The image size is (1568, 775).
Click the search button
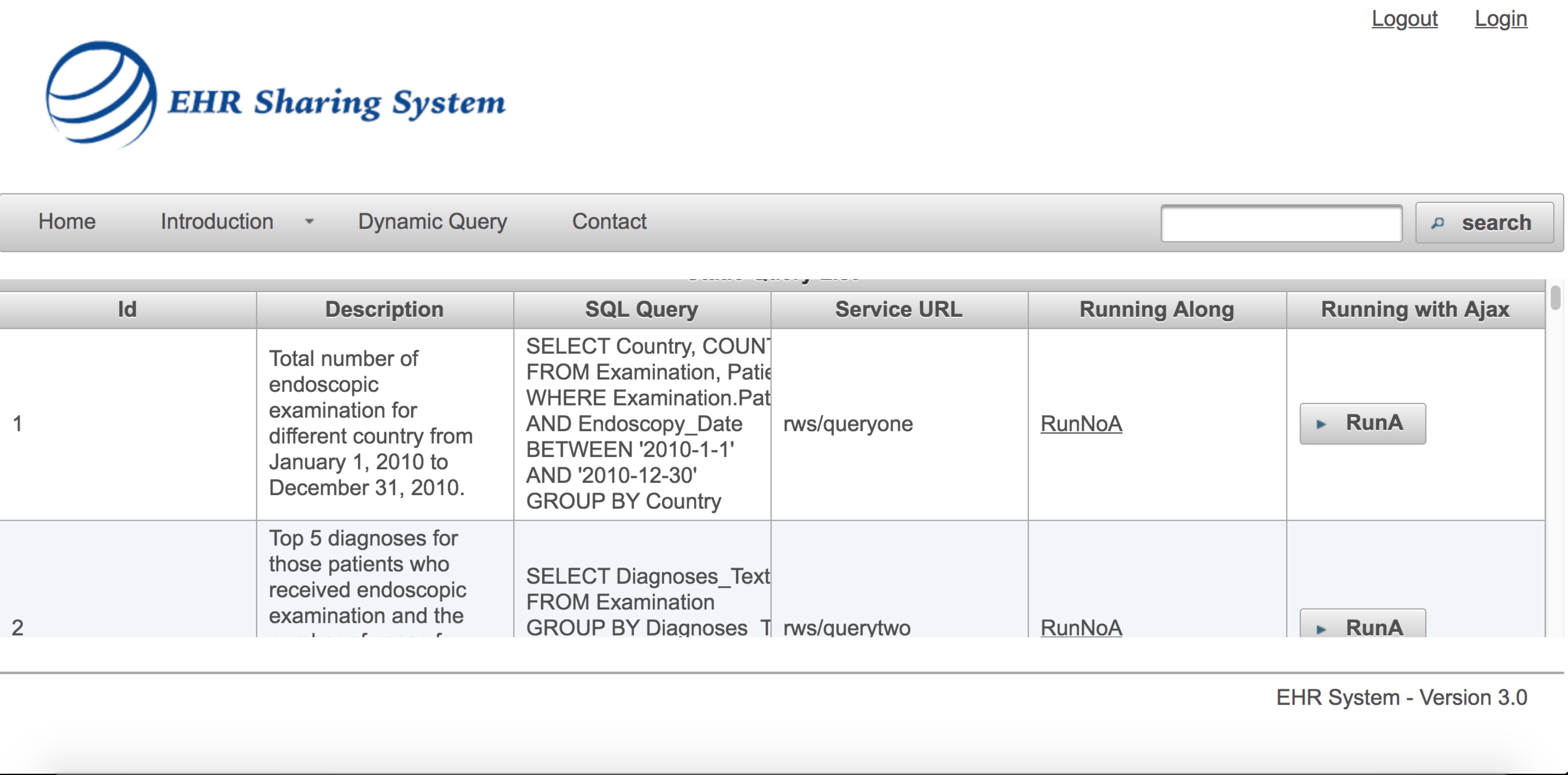point(1484,223)
